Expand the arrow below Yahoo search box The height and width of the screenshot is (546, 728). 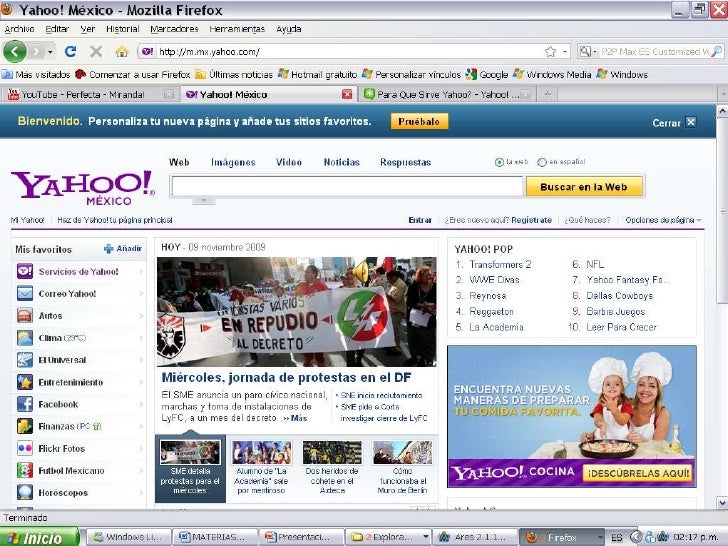click(x=204, y=200)
